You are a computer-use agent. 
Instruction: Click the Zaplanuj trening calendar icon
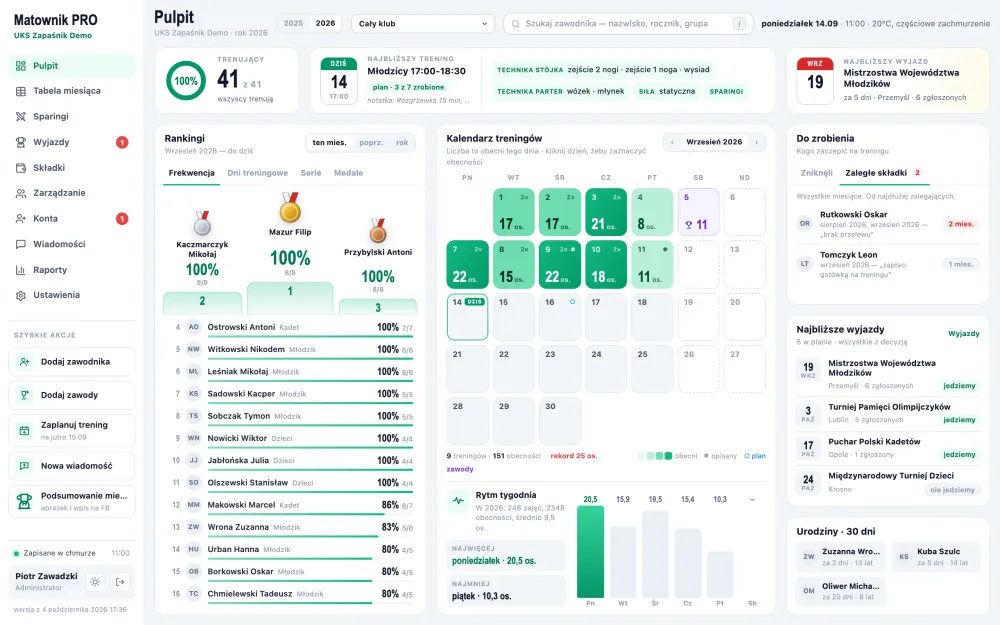coord(24,430)
